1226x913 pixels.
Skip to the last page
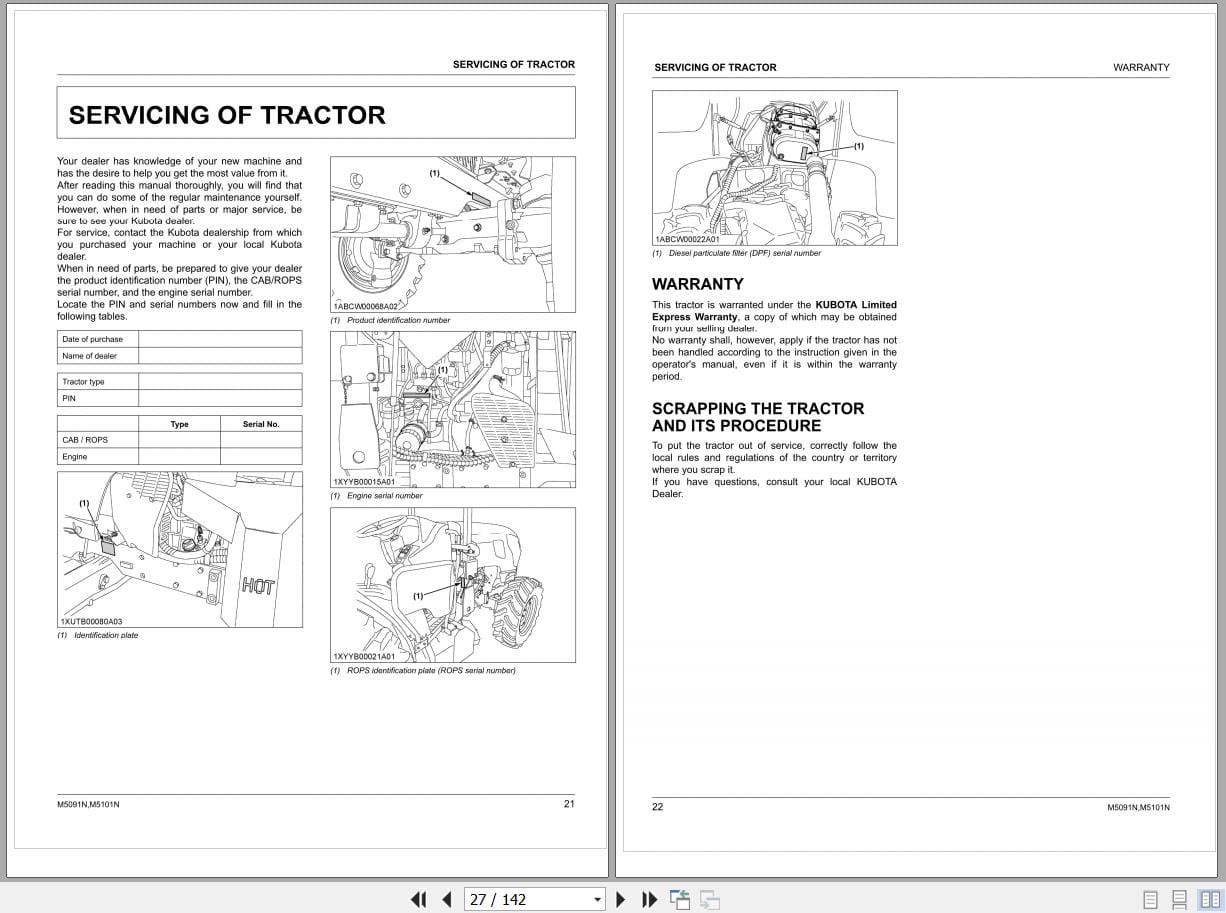[x=650, y=899]
